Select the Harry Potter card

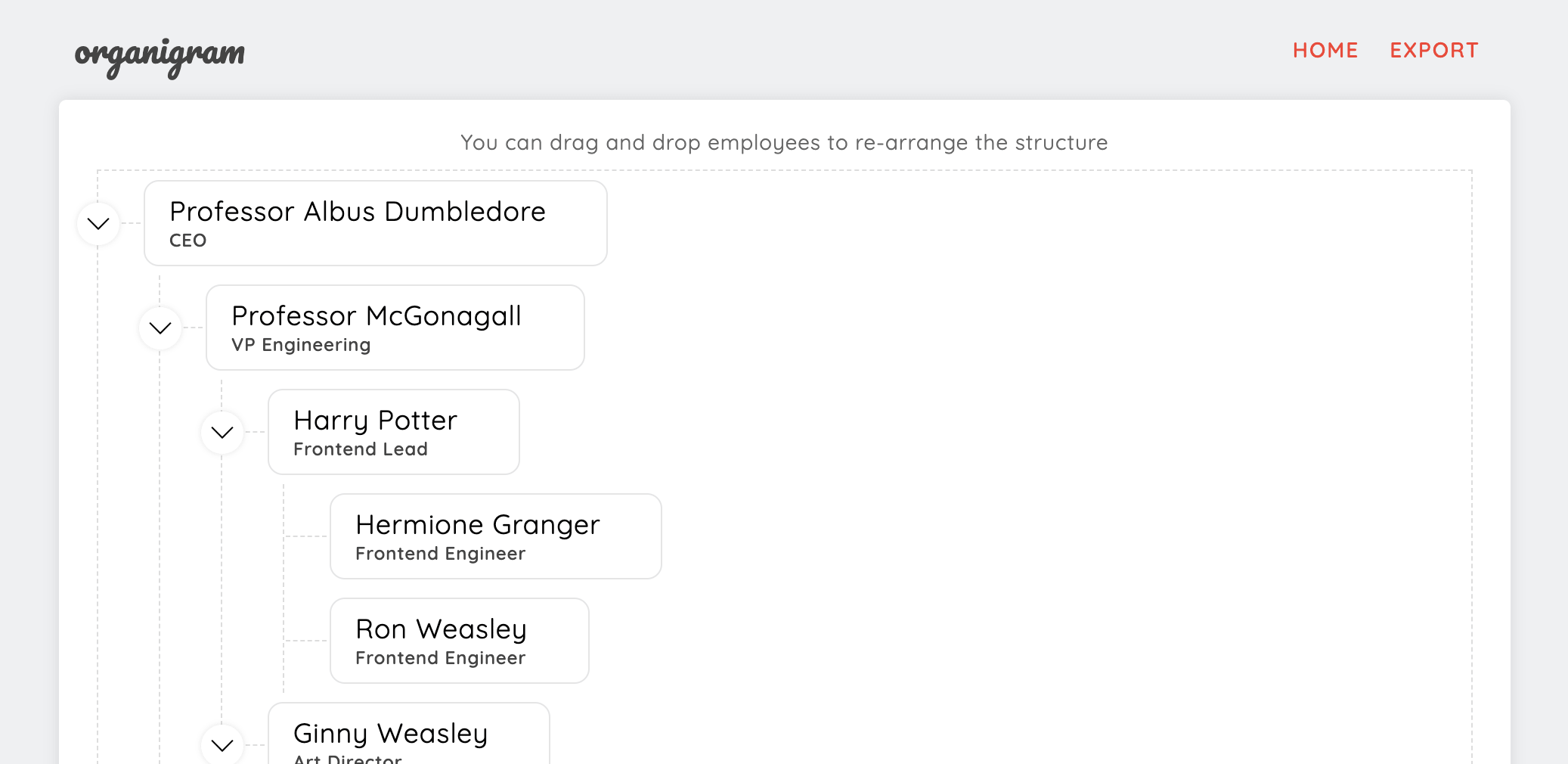pyautogui.click(x=394, y=432)
